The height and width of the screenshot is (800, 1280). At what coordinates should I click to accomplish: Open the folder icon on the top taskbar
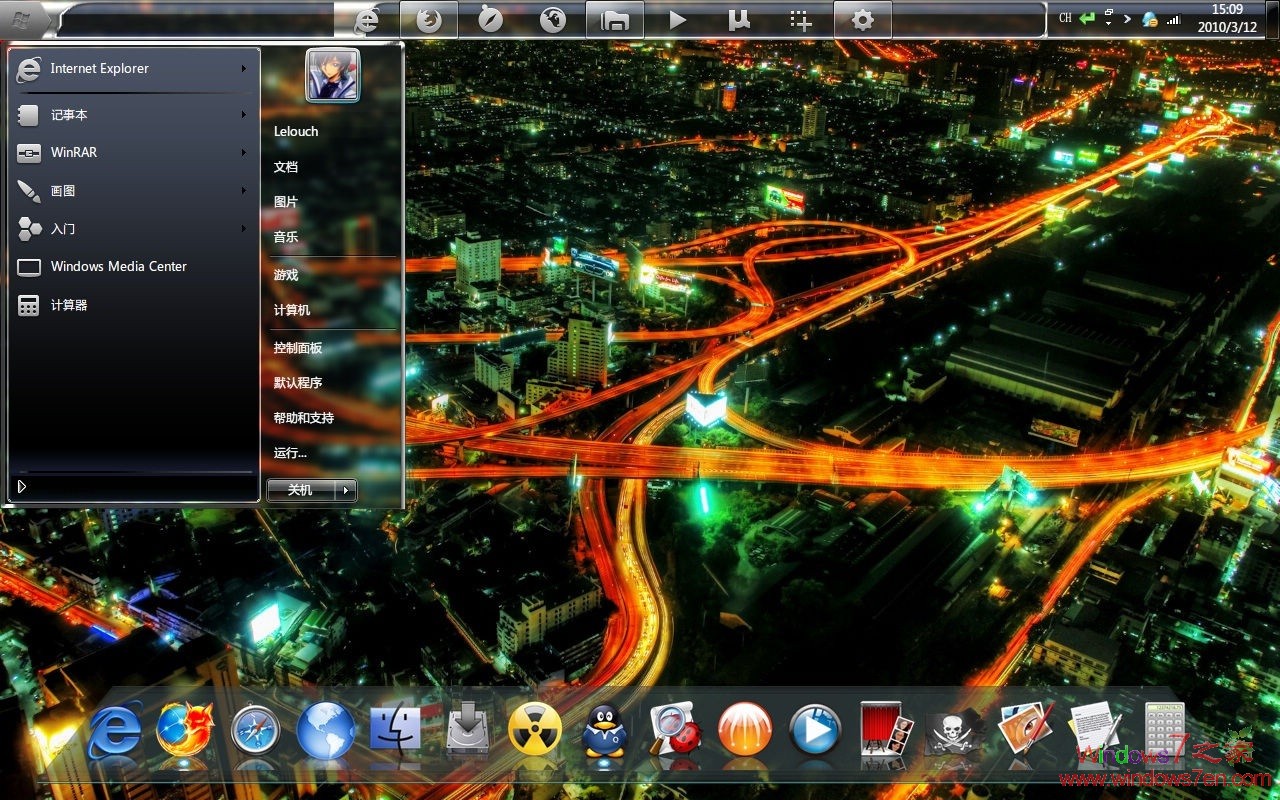(x=614, y=18)
